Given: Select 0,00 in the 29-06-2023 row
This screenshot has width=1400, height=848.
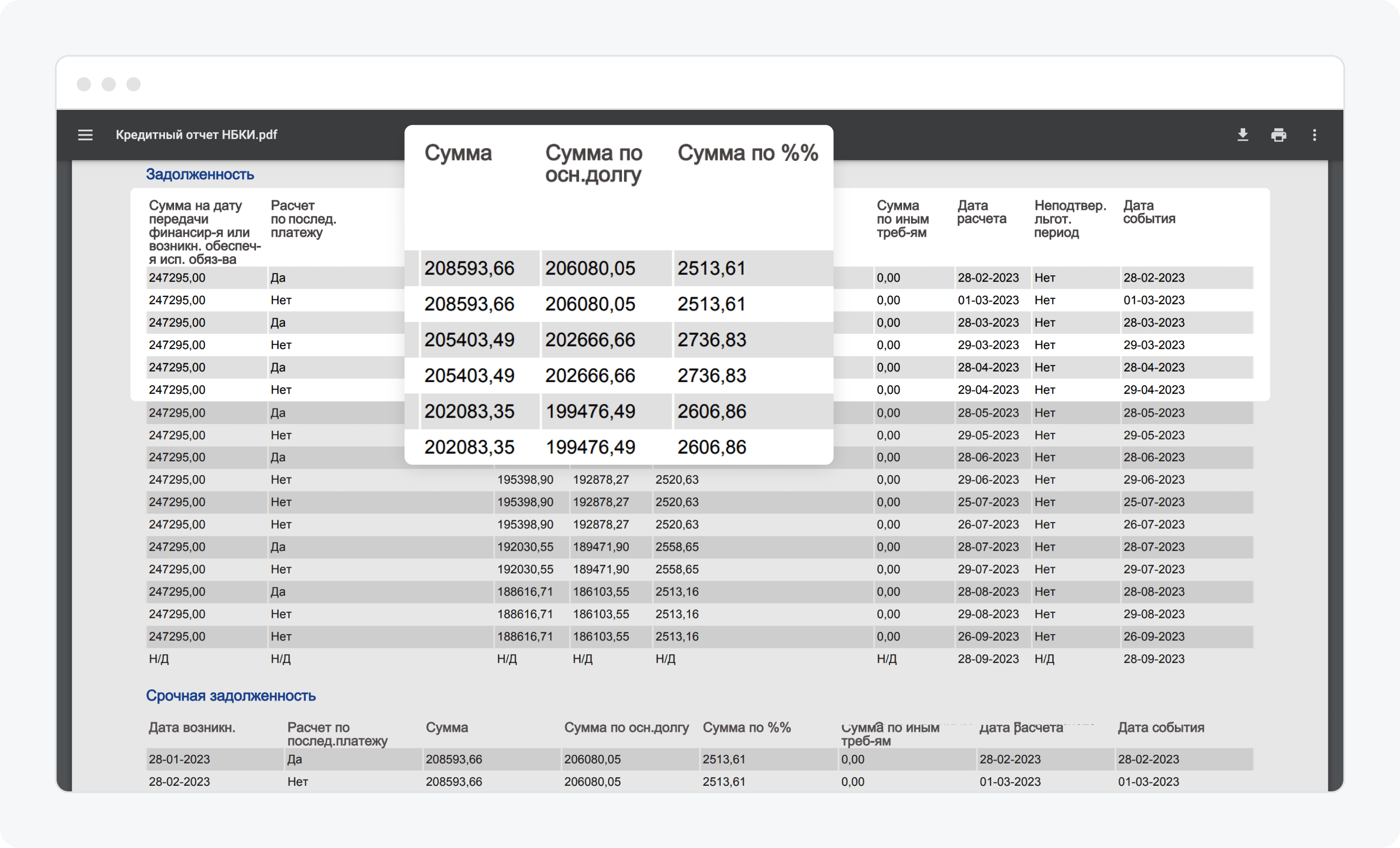Looking at the screenshot, I should pyautogui.click(x=888, y=480).
